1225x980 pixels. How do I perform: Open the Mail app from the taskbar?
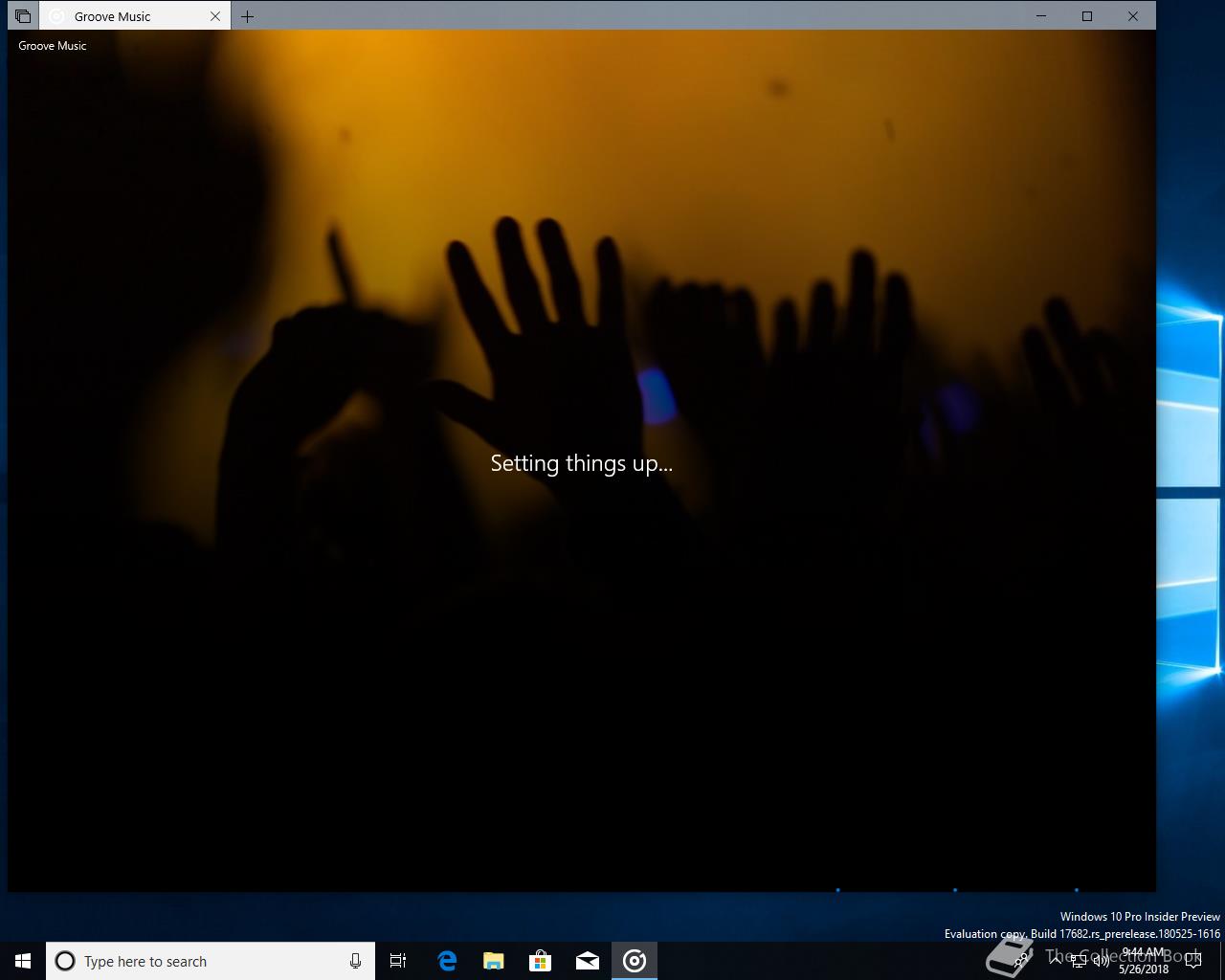coord(588,961)
